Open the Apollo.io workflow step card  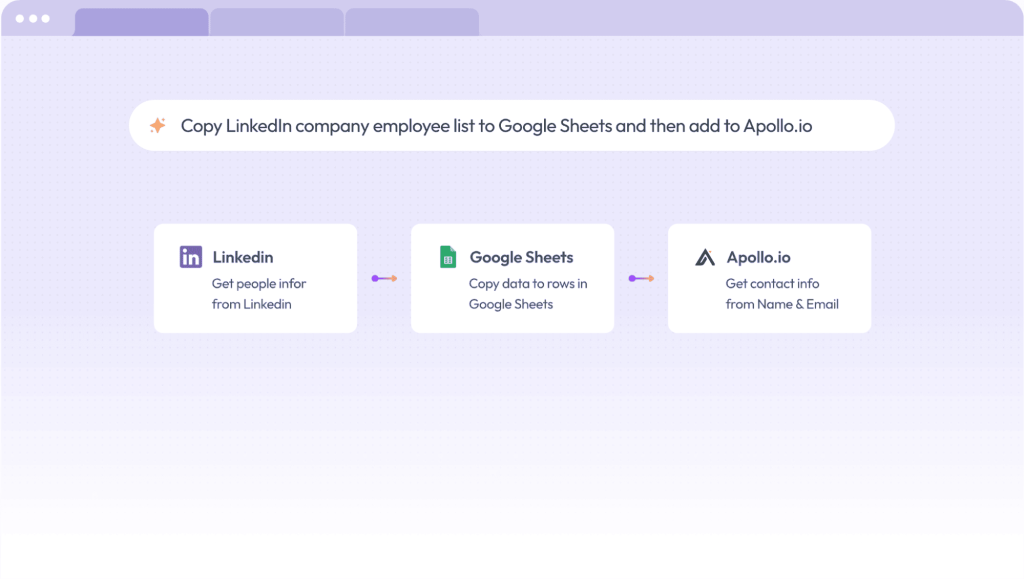769,278
